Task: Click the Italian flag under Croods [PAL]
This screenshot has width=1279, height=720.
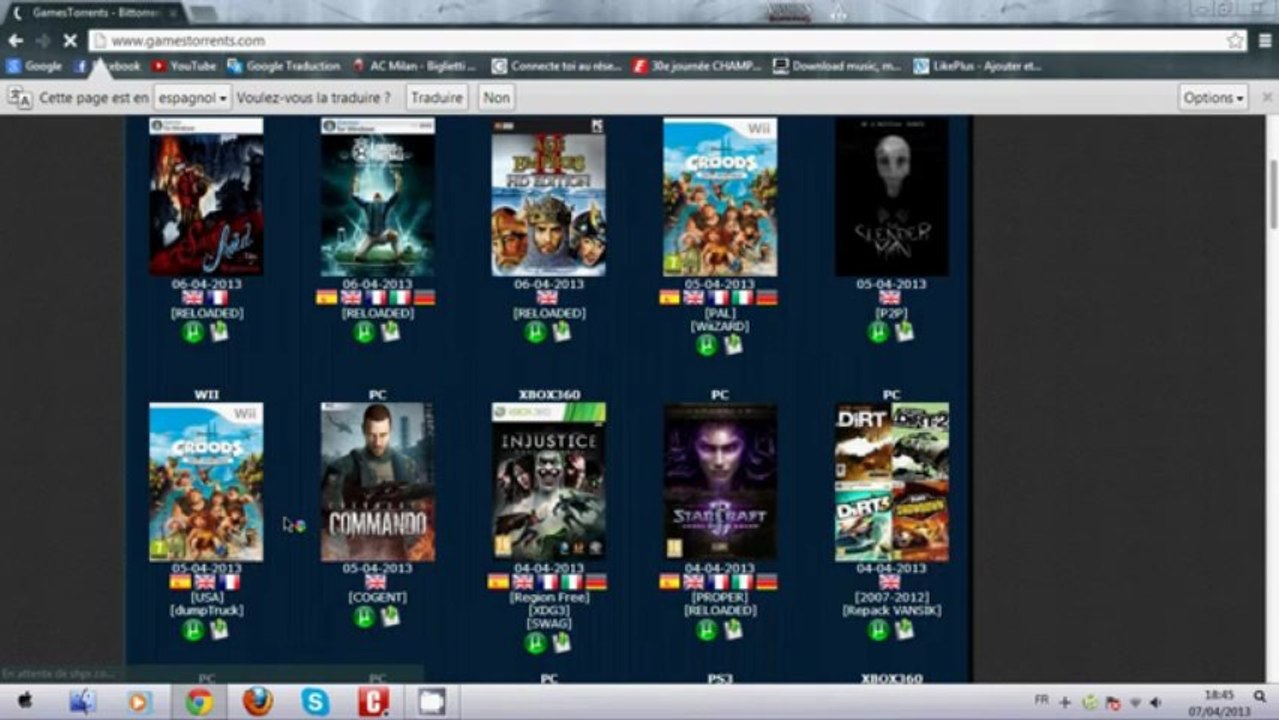Action: pos(743,297)
